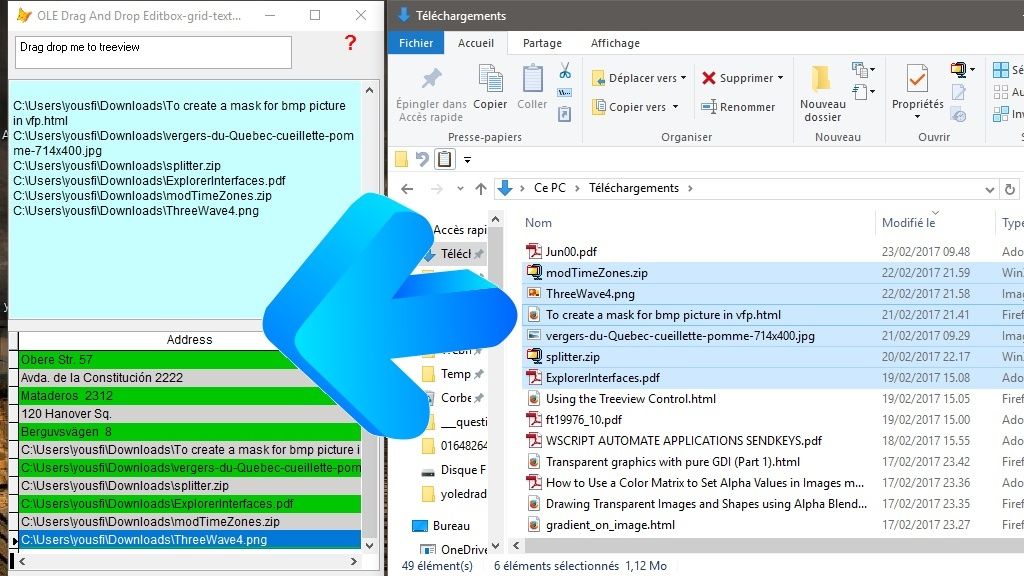The height and width of the screenshot is (576, 1024).
Task: Switch to the Affichage ribbon tab
Action: 614,43
